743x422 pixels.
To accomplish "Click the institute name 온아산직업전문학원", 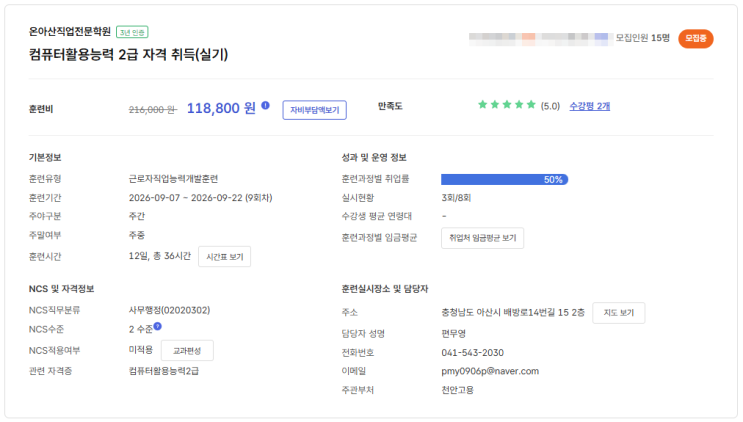I will coord(70,32).
